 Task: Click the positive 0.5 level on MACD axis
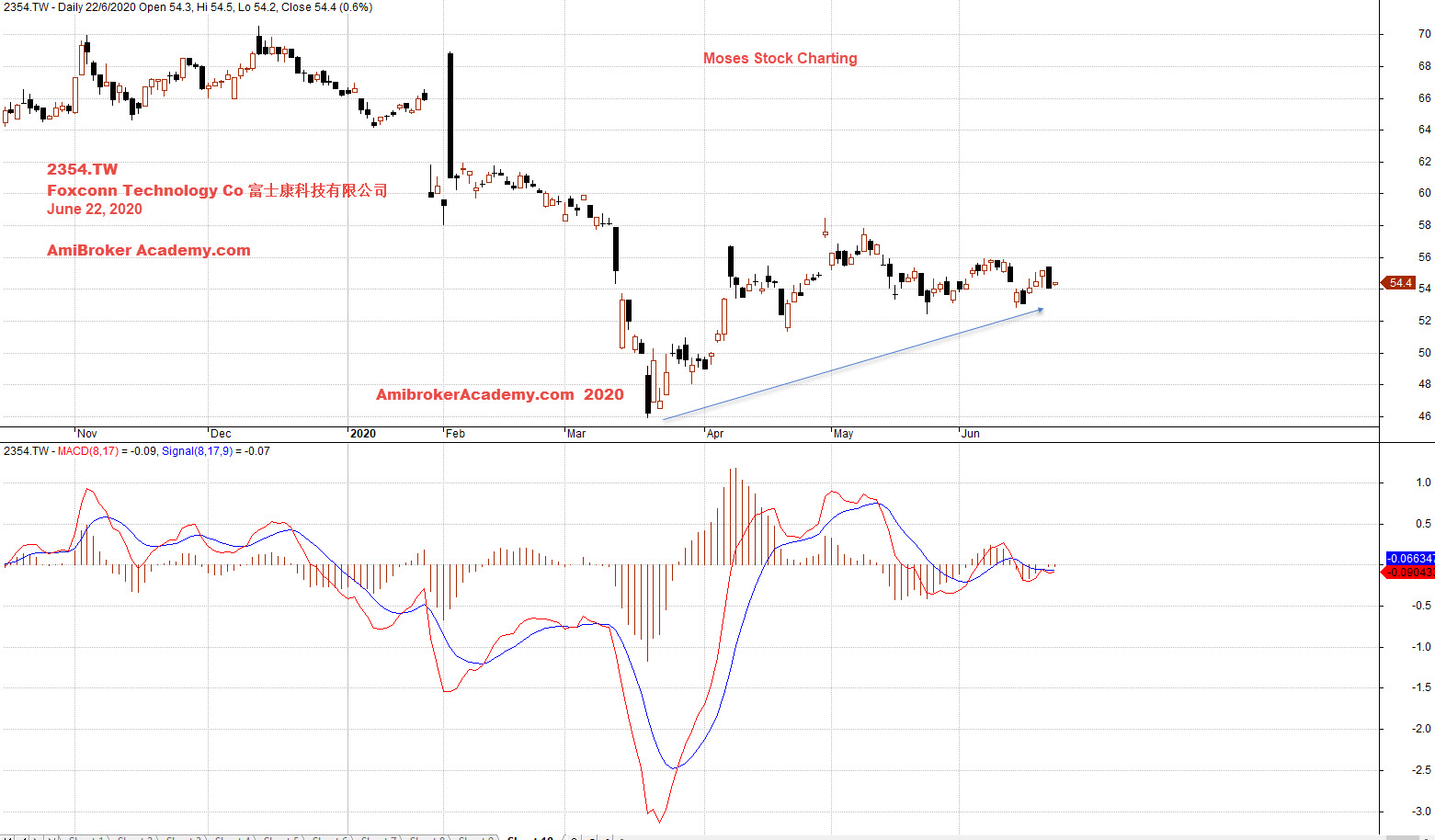tap(1423, 524)
